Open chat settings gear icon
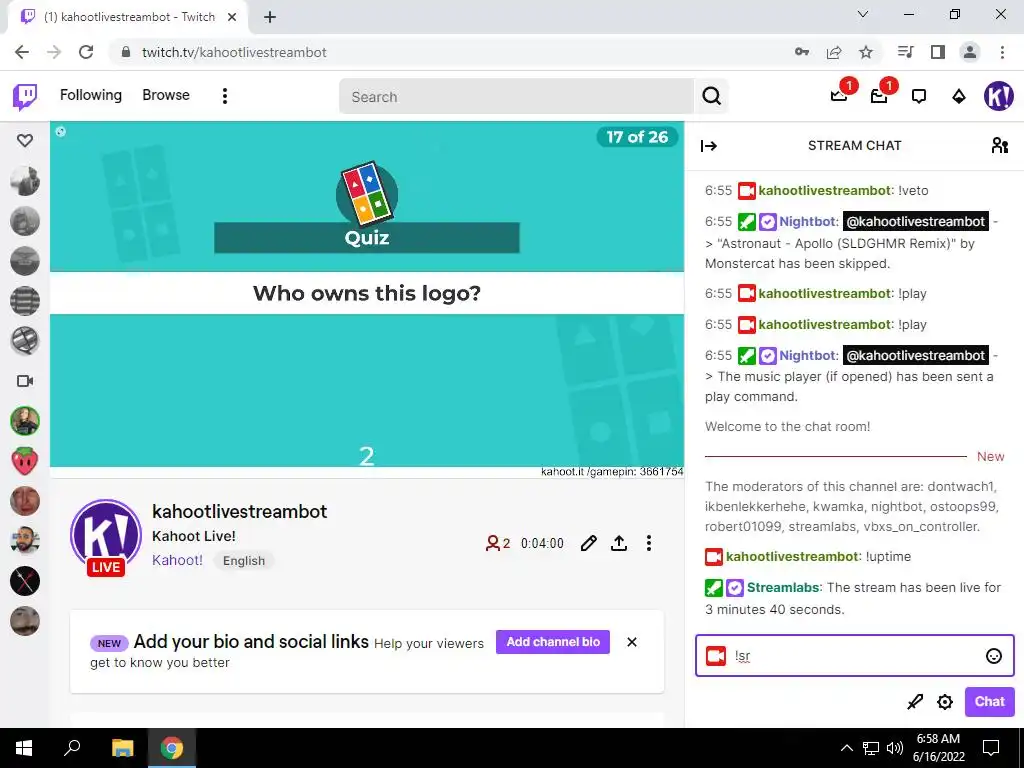This screenshot has width=1024, height=768. [945, 702]
